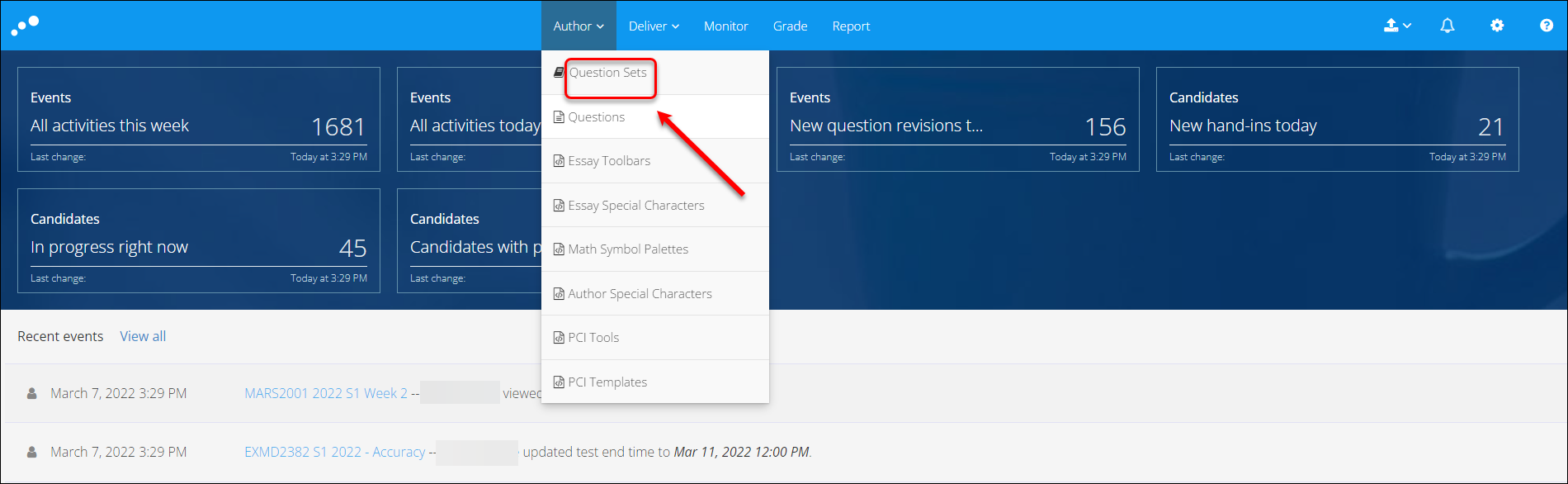Click the icon beside PCI Tools

[559, 338]
